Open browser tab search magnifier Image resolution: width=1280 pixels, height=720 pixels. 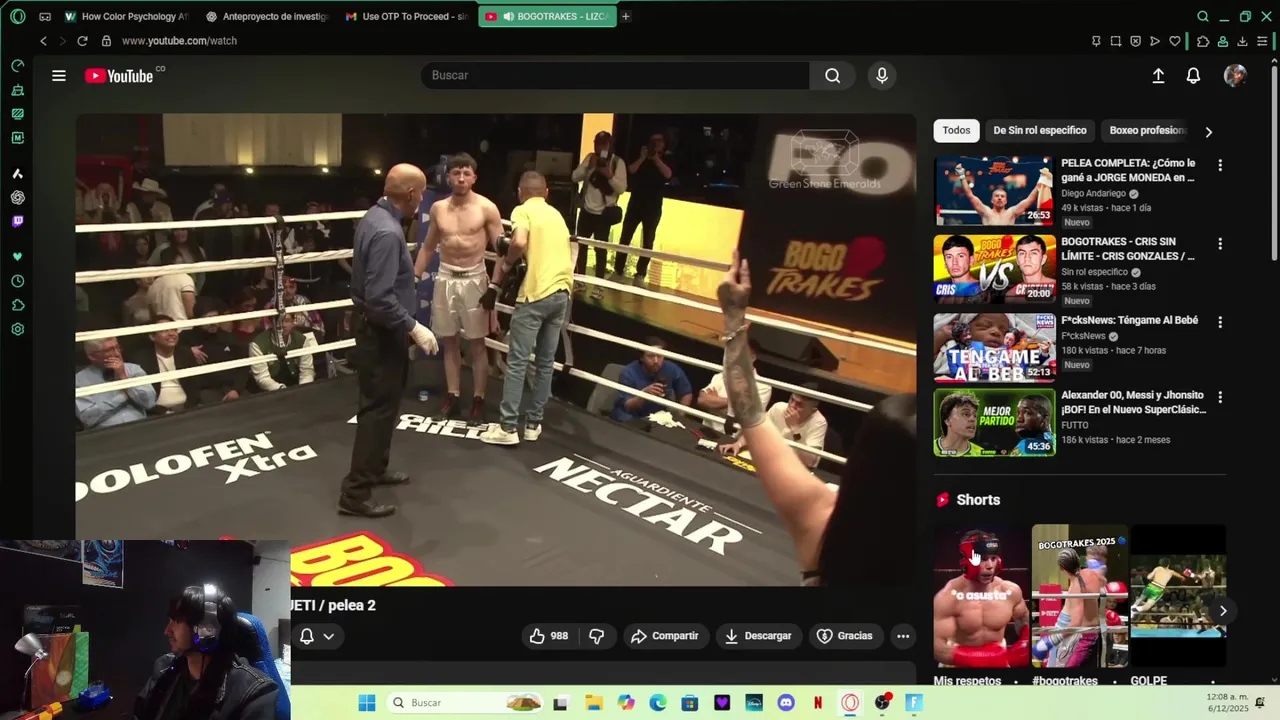(1203, 17)
